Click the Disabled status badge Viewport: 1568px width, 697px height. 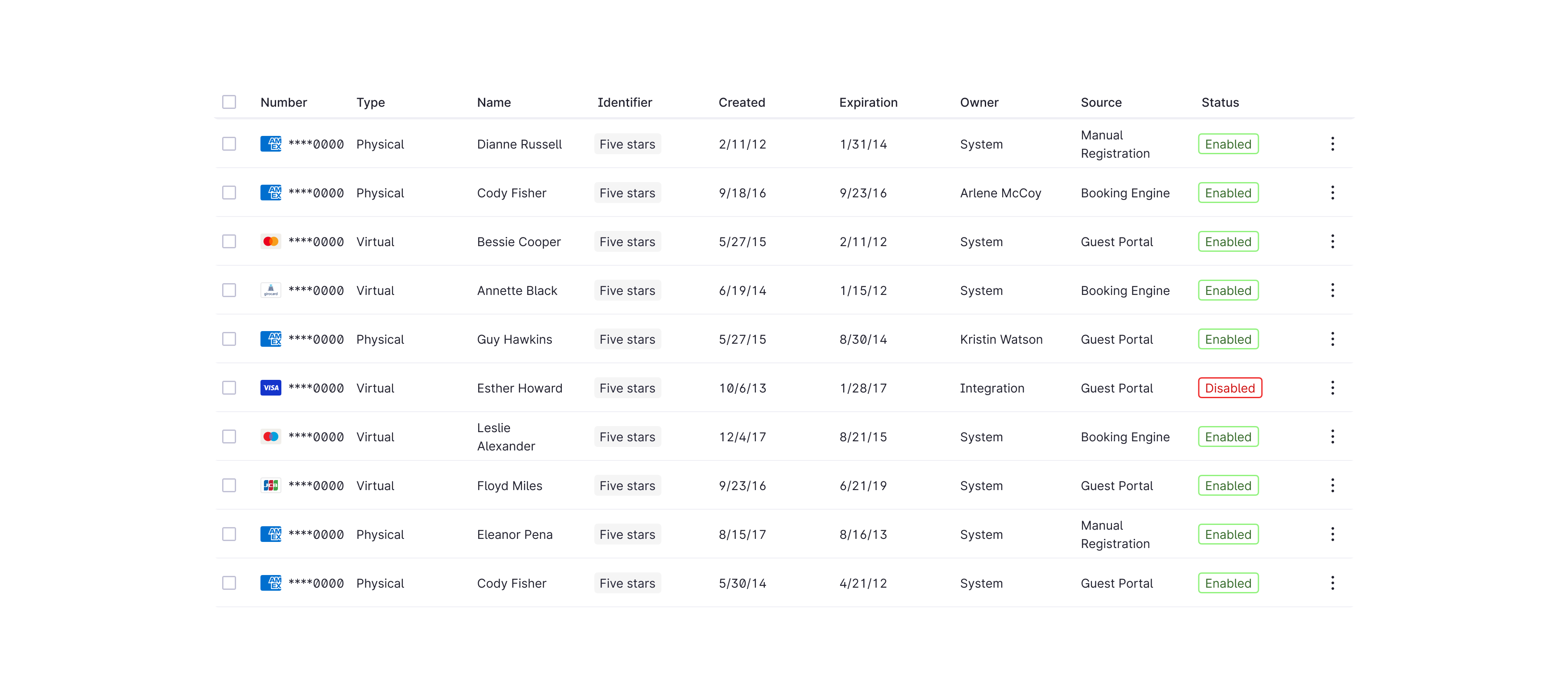point(1230,388)
